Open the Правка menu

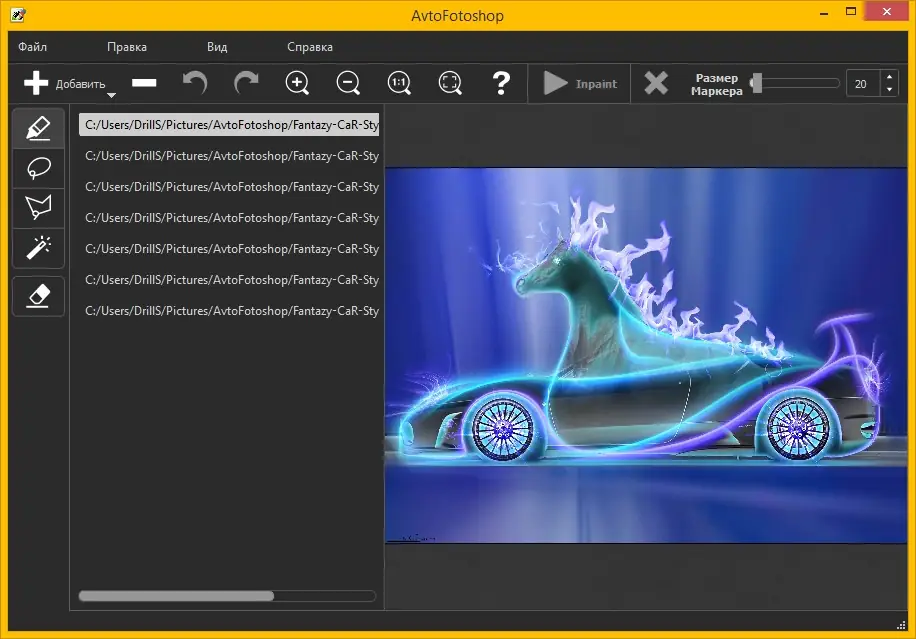tap(127, 47)
